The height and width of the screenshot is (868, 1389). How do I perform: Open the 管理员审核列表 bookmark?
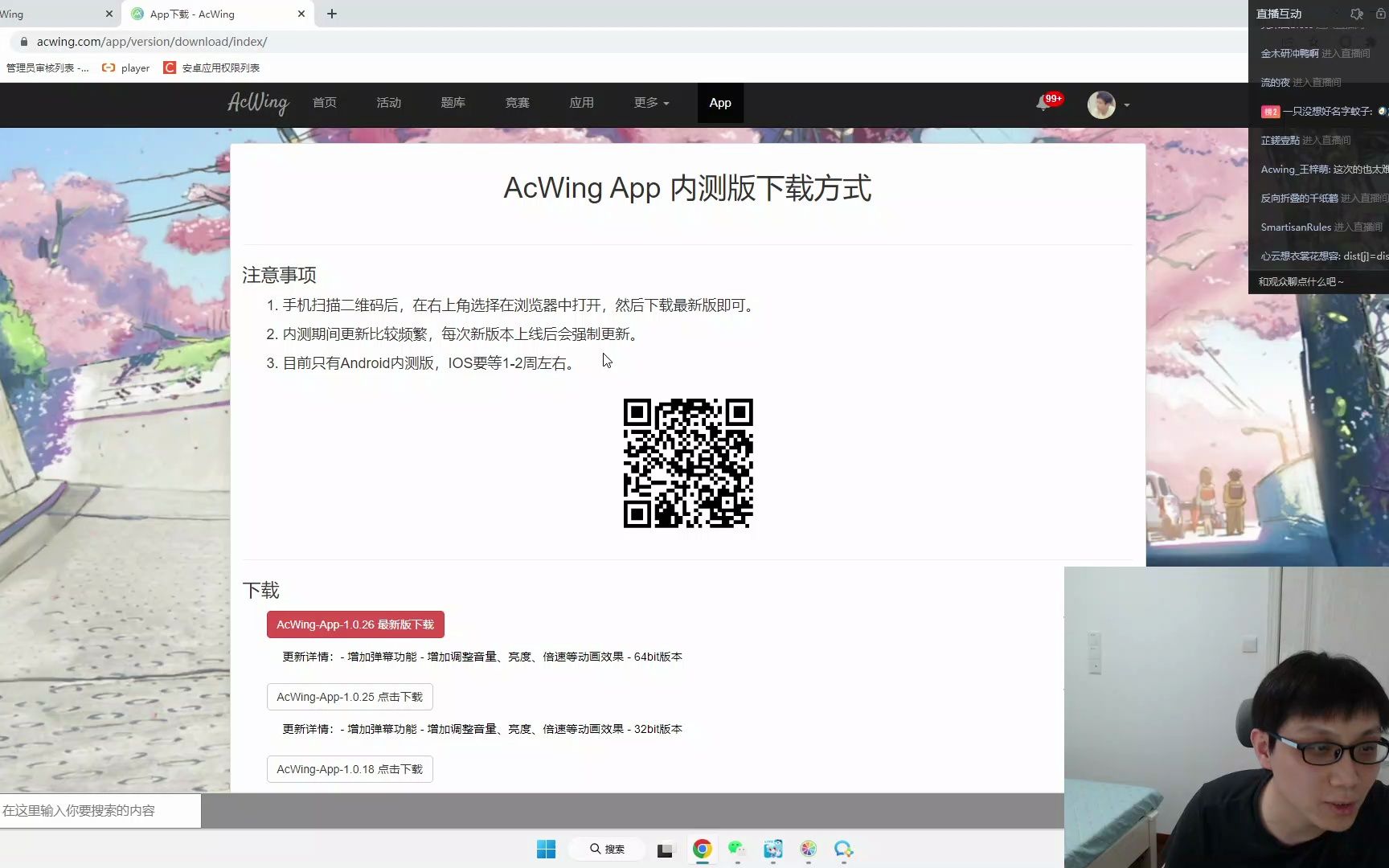(47, 68)
